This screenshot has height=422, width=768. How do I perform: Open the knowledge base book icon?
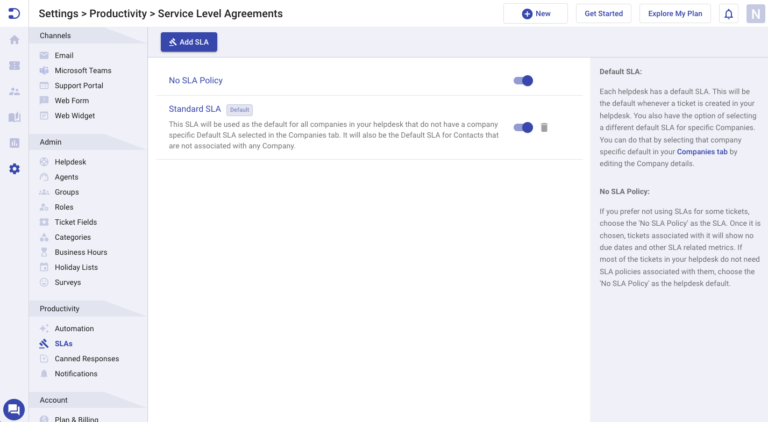click(14, 117)
